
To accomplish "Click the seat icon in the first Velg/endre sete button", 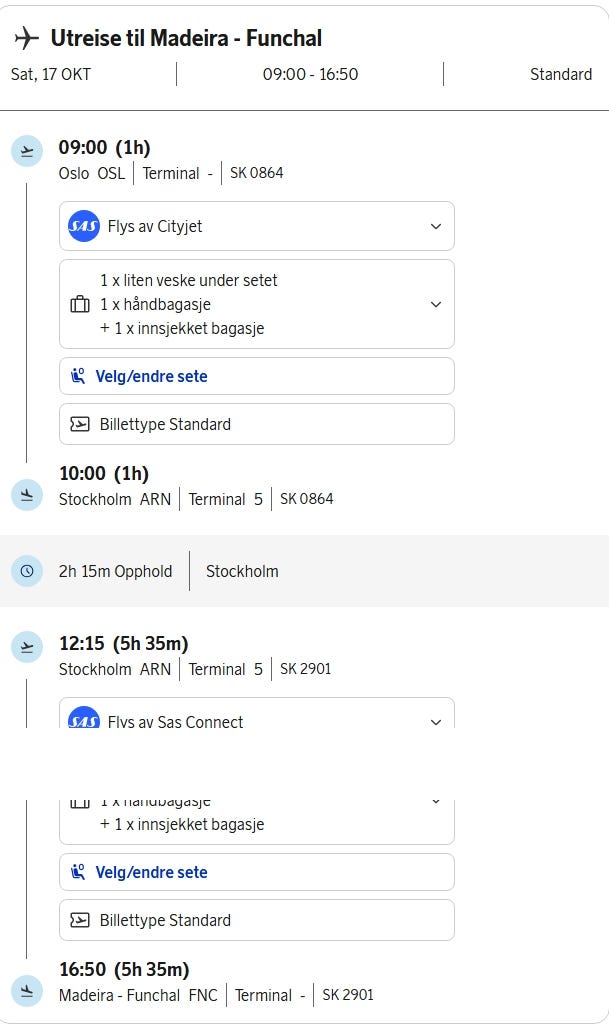I will click(78, 376).
